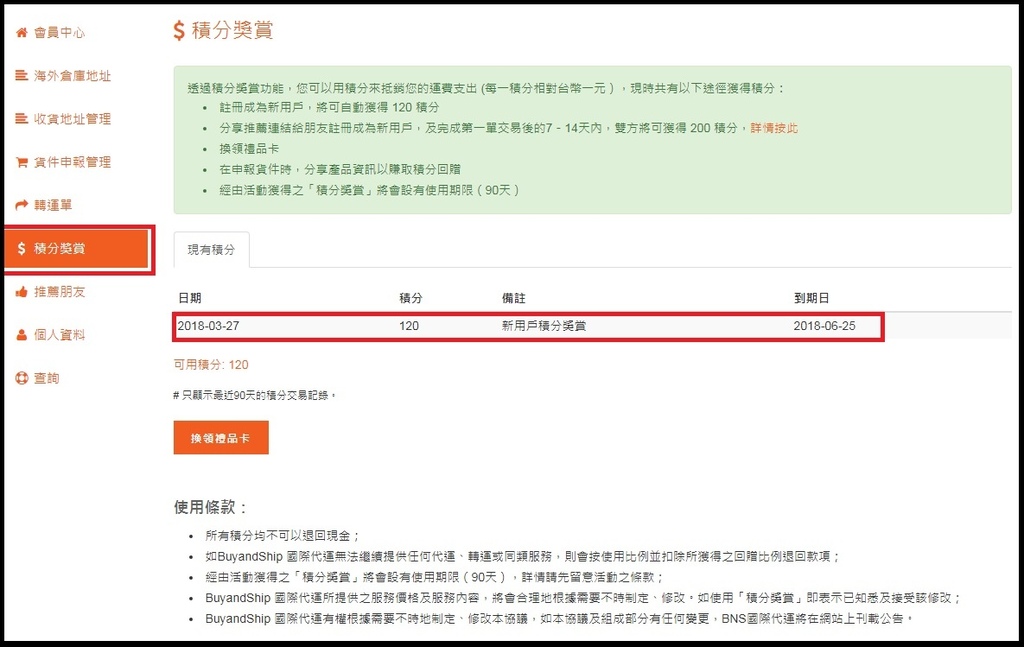Click the dollar icon in the page heading
1024x647 pixels.
(x=179, y=31)
